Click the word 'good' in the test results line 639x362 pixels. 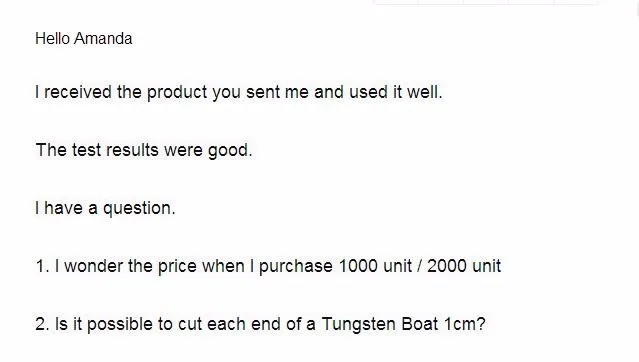coord(228,151)
